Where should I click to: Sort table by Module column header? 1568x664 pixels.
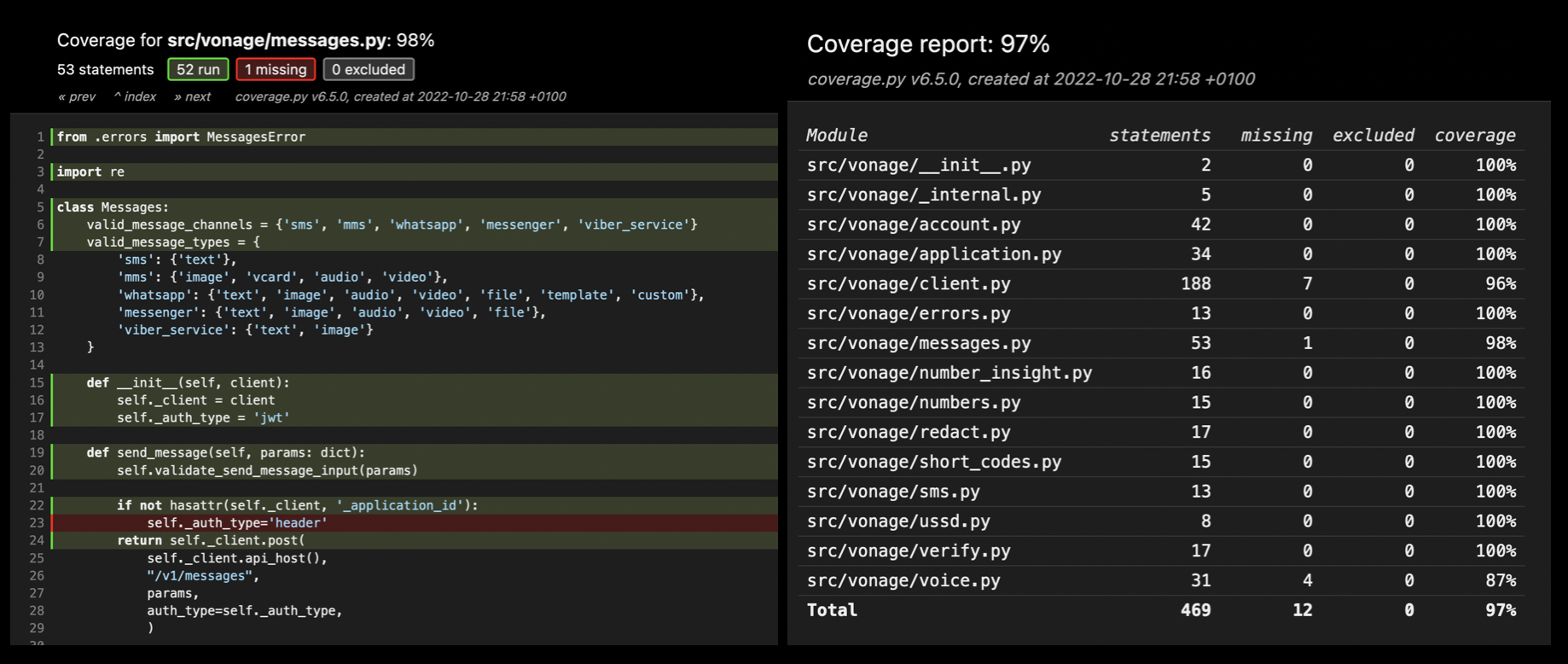pyautogui.click(x=837, y=135)
